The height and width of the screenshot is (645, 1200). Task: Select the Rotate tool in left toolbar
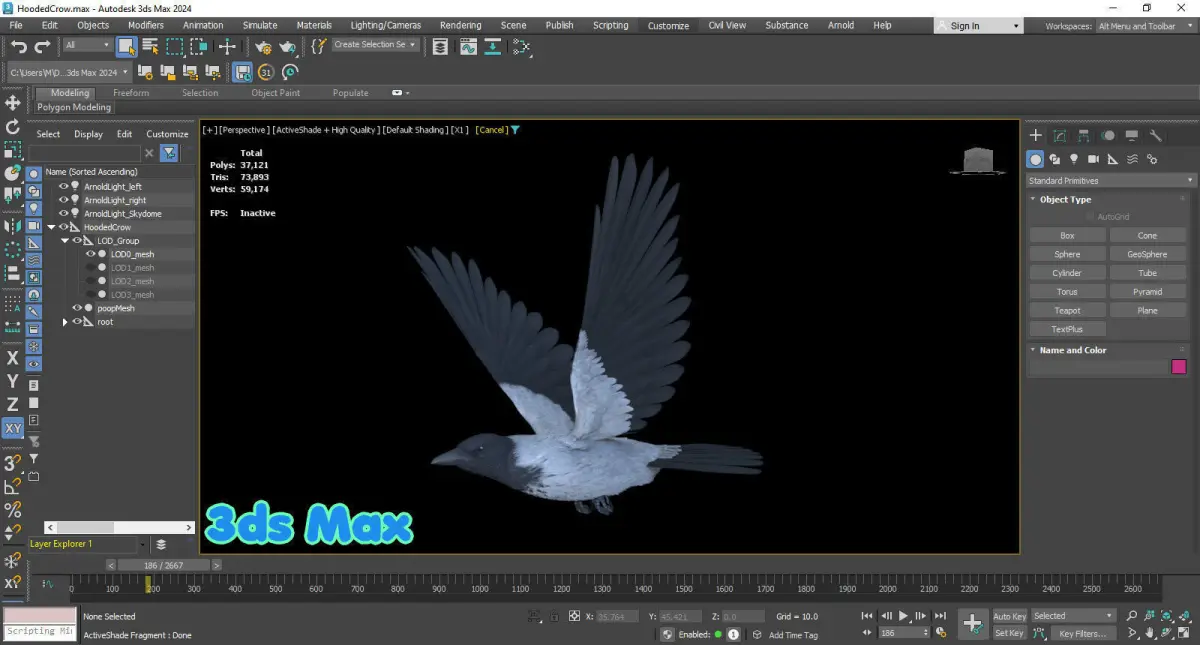[x=13, y=127]
